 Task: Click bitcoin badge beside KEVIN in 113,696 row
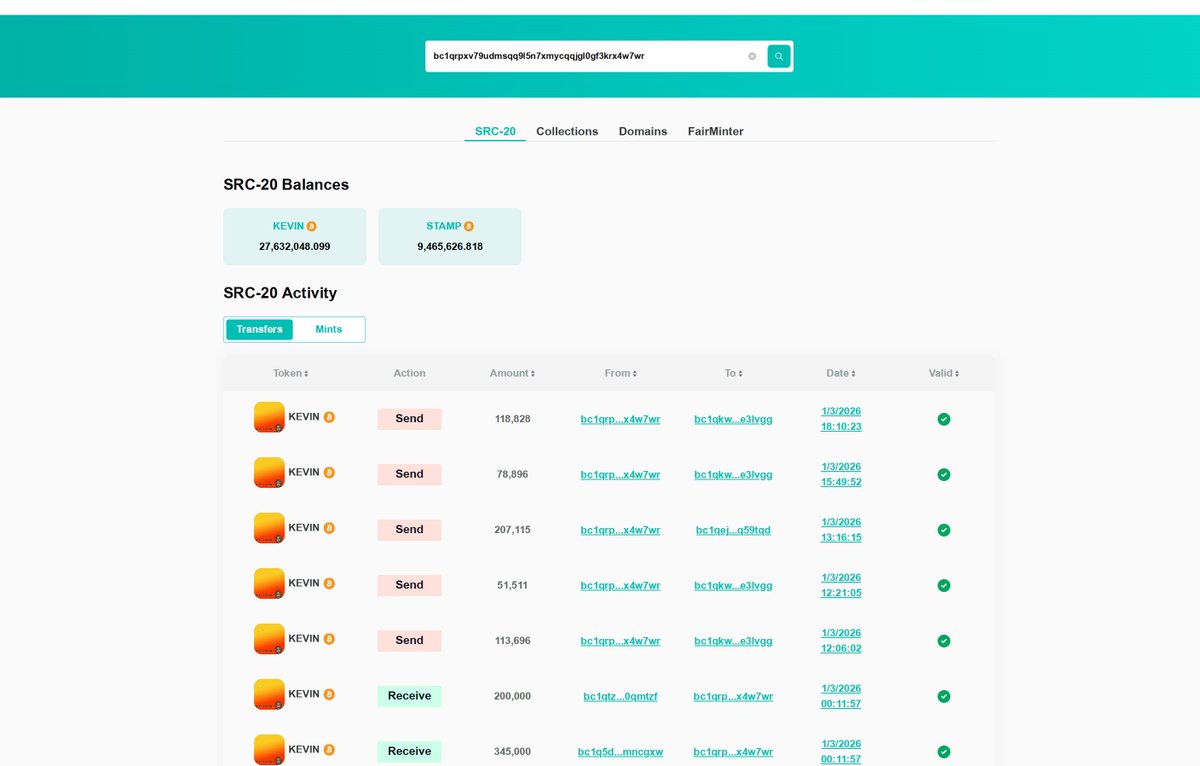pyautogui.click(x=329, y=639)
